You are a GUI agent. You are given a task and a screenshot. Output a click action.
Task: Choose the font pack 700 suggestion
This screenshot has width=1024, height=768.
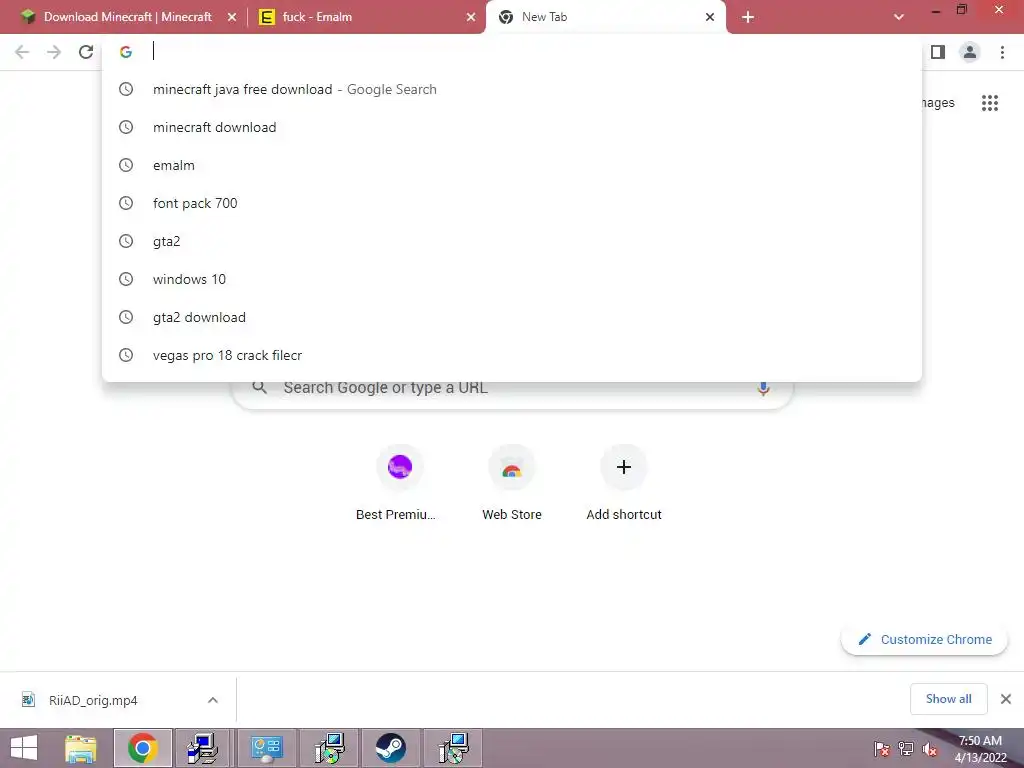tap(511, 203)
